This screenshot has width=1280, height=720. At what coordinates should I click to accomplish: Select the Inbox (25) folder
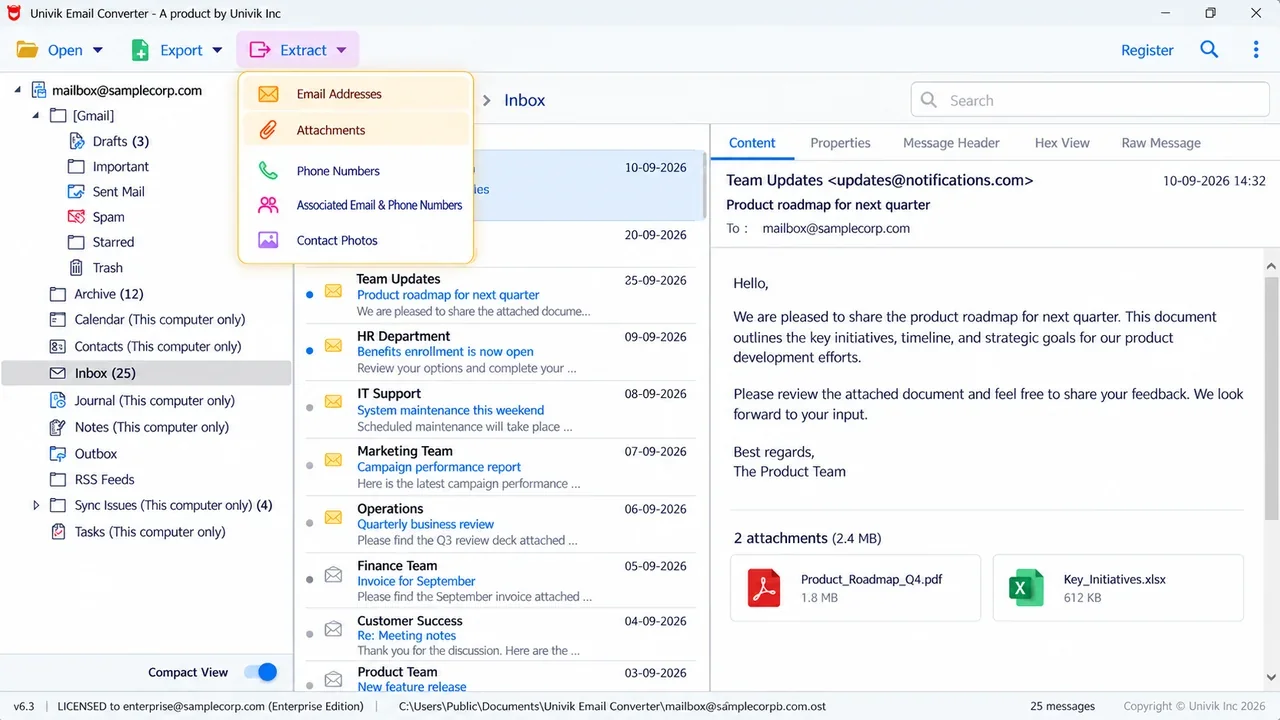tap(146, 373)
